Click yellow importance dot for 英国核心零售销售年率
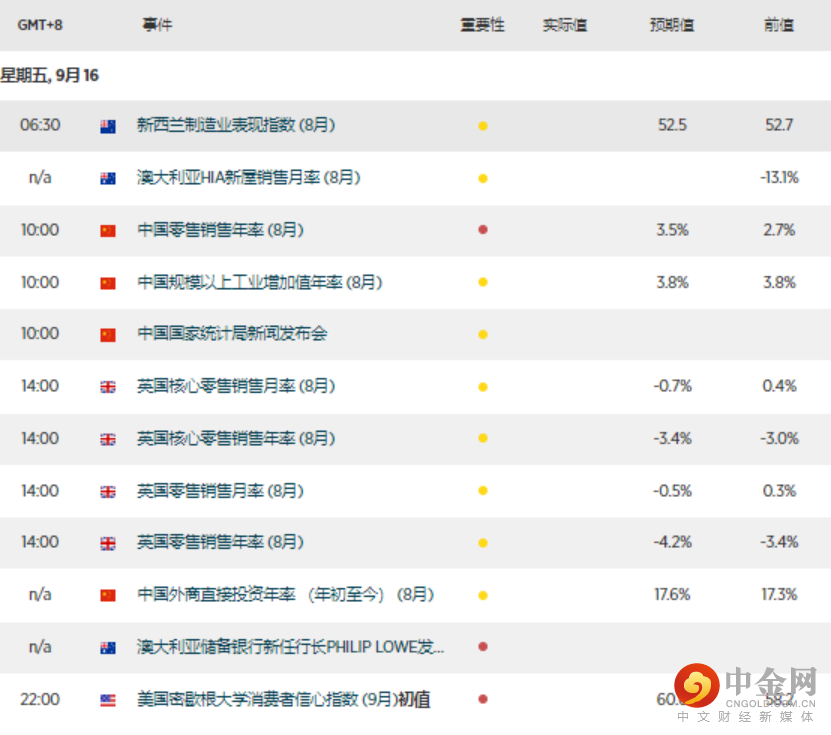This screenshot has height=735, width=831. pyautogui.click(x=483, y=438)
